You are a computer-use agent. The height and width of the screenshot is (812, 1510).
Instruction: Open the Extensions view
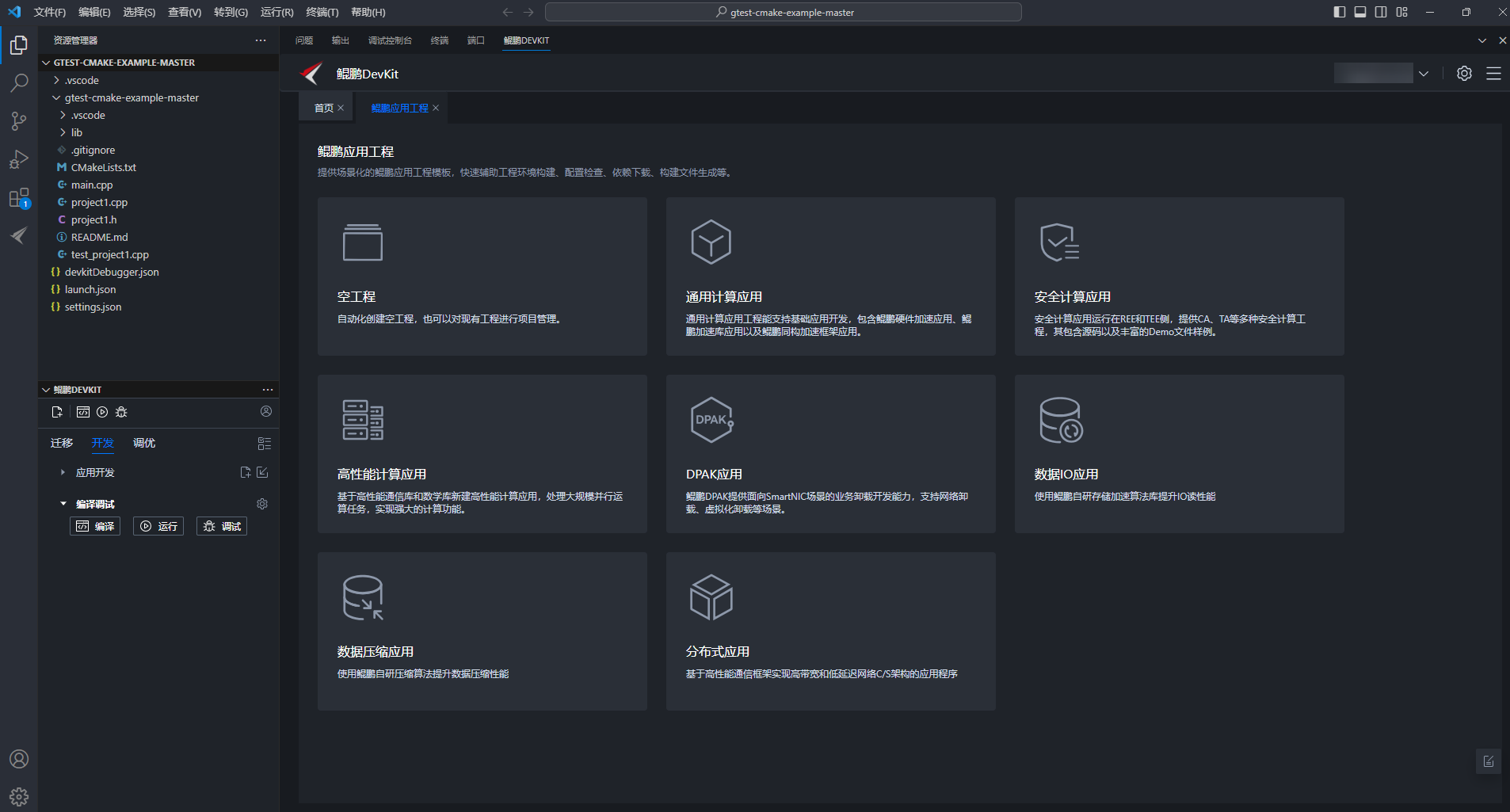[x=19, y=197]
